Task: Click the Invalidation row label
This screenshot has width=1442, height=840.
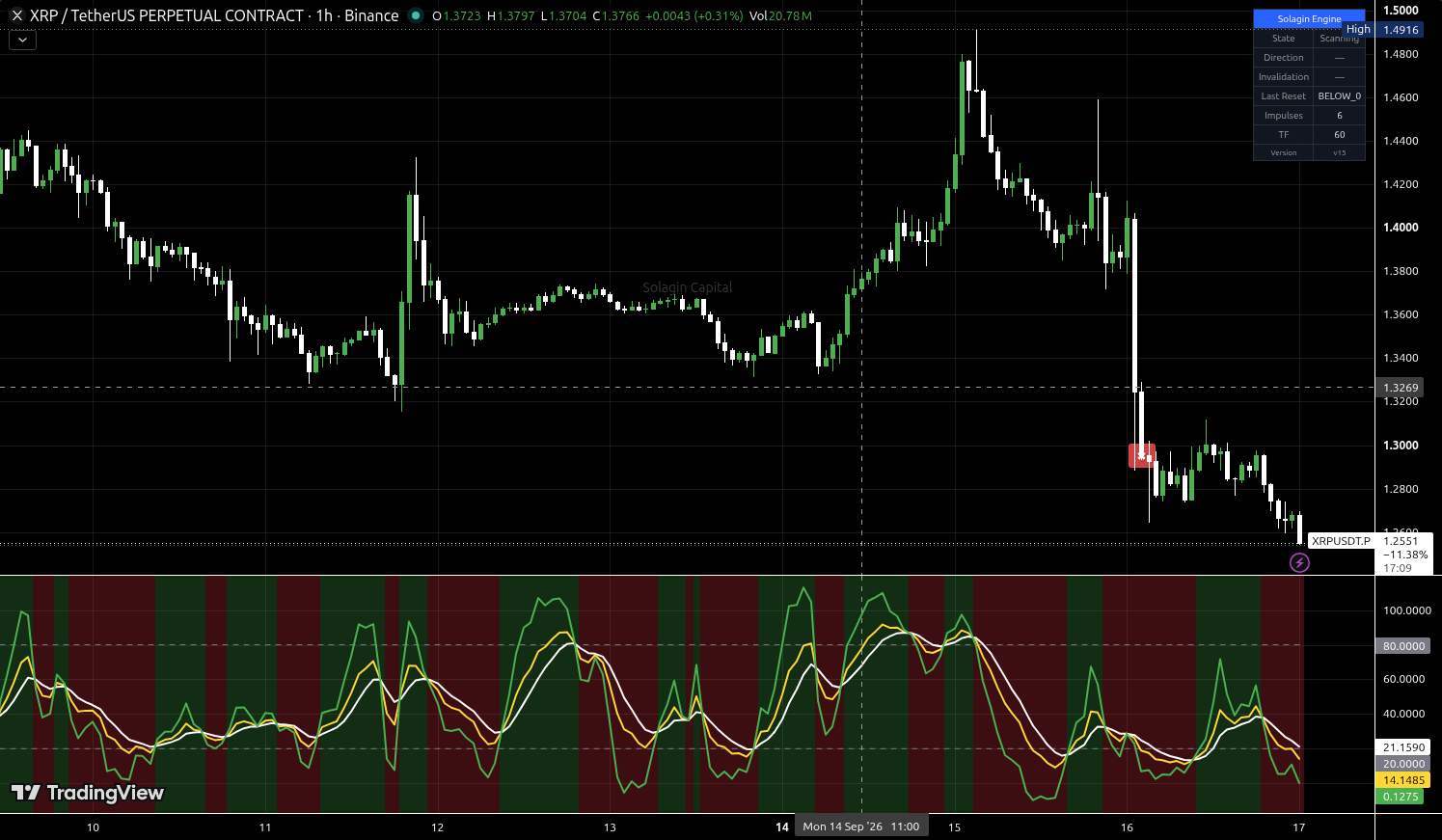Action: 1283,77
